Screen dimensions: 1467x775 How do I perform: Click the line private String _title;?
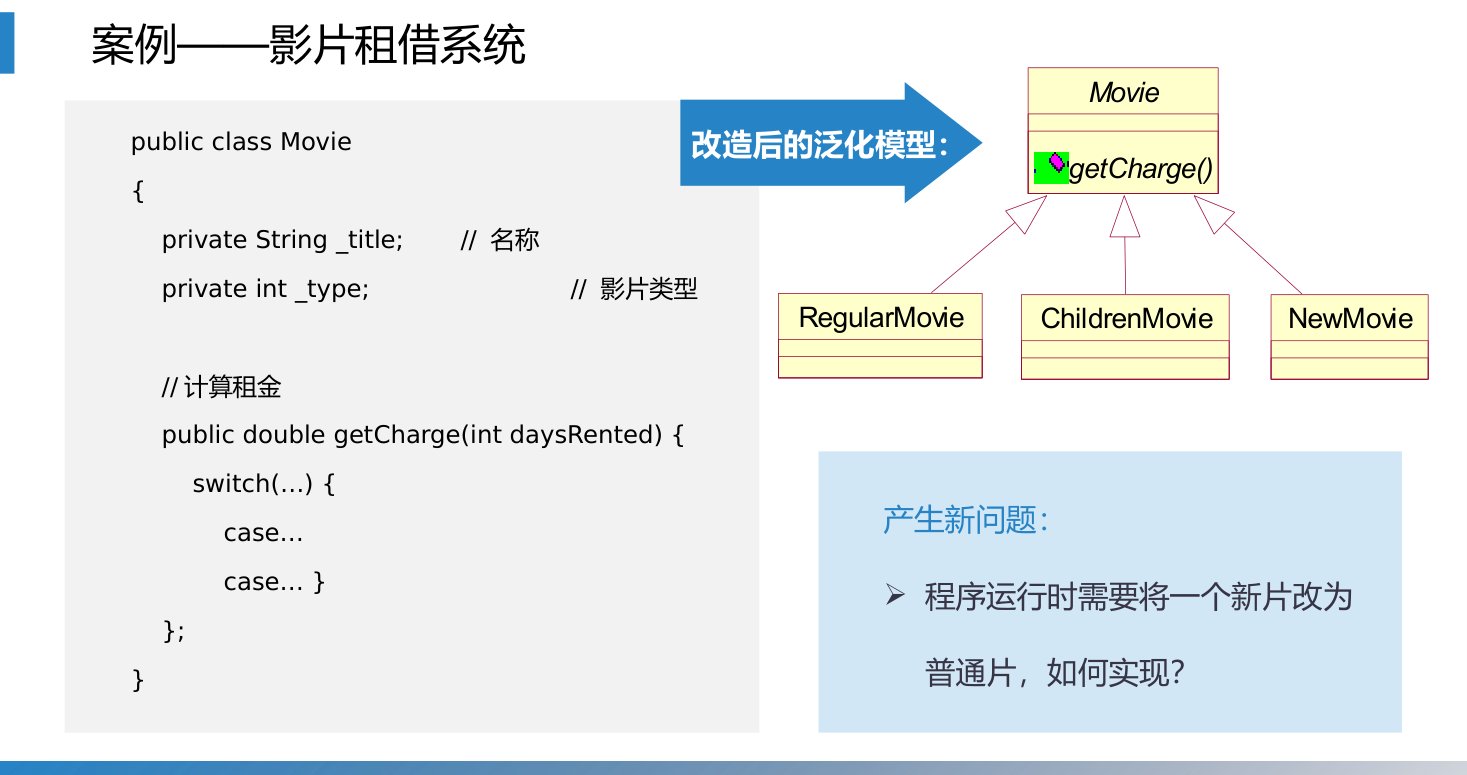coord(282,240)
